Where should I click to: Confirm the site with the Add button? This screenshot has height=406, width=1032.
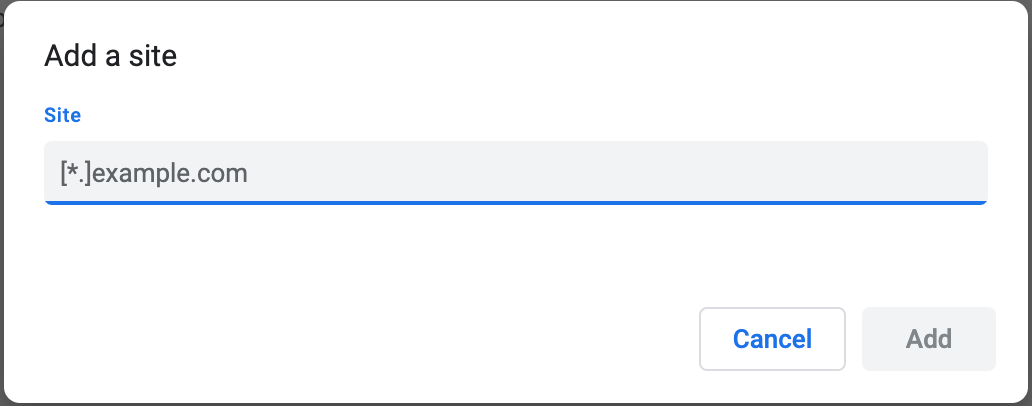tap(928, 339)
